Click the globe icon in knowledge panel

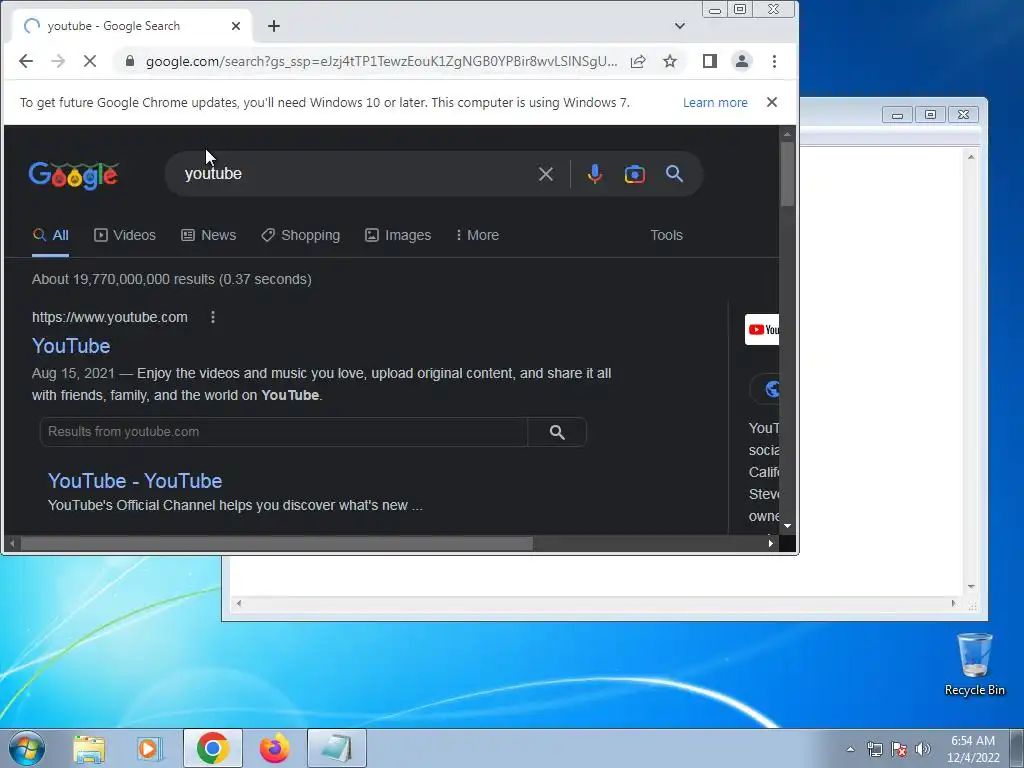tap(771, 389)
